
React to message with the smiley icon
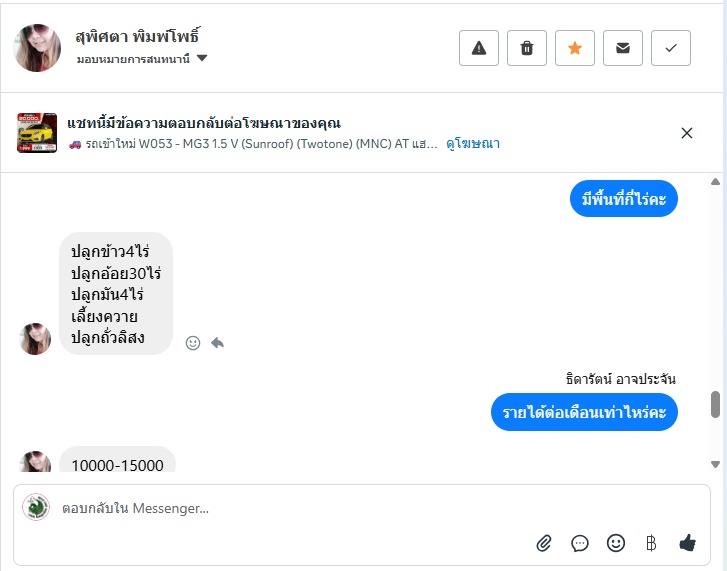pyautogui.click(x=193, y=342)
